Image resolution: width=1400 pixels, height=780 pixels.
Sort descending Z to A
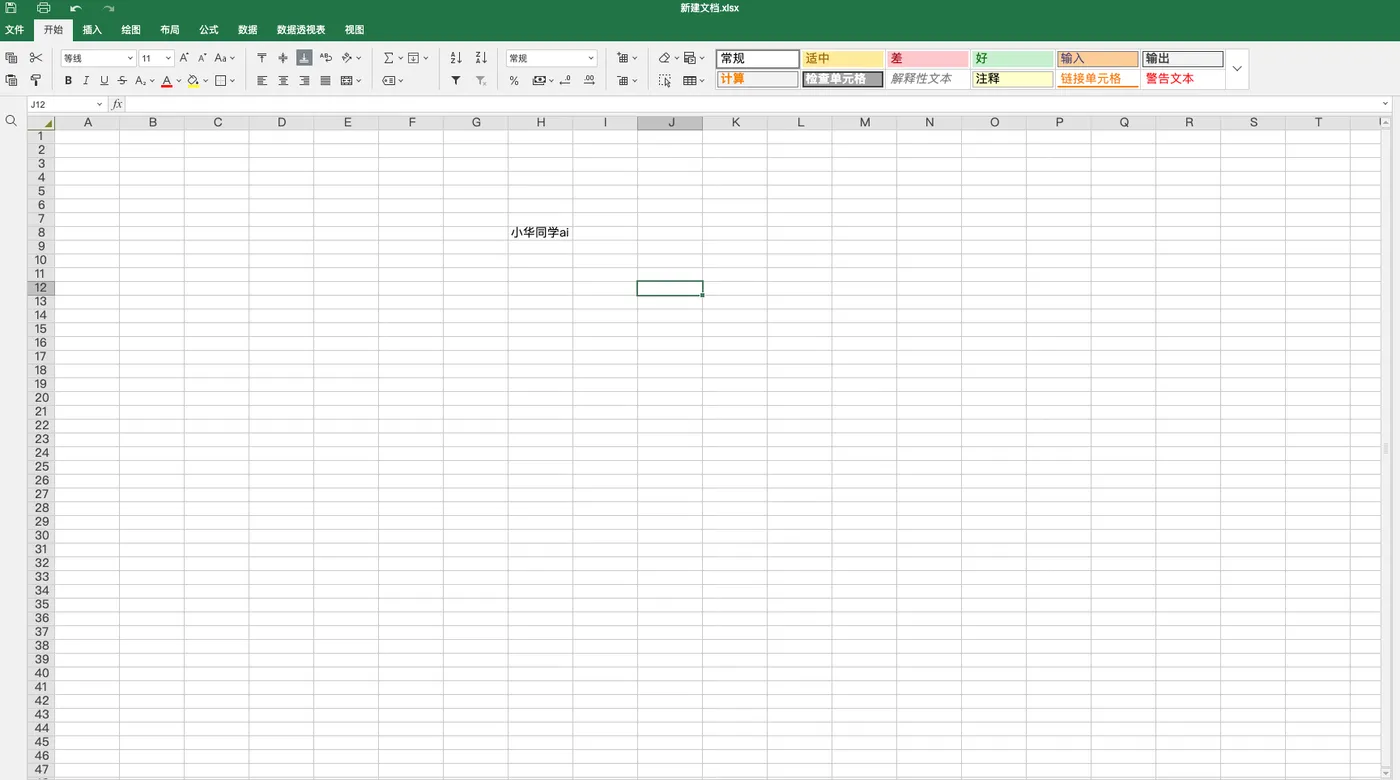tap(481, 58)
